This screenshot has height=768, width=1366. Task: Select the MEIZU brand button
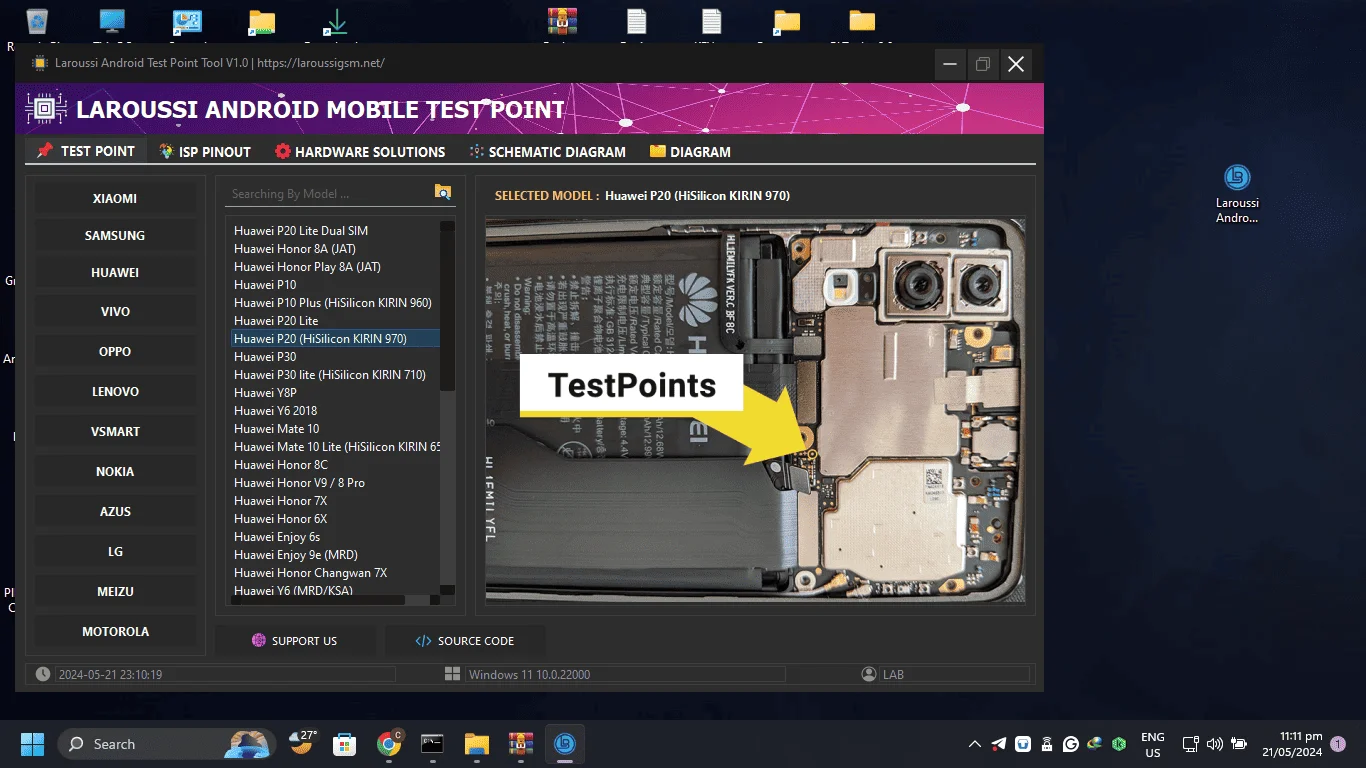click(x=115, y=591)
